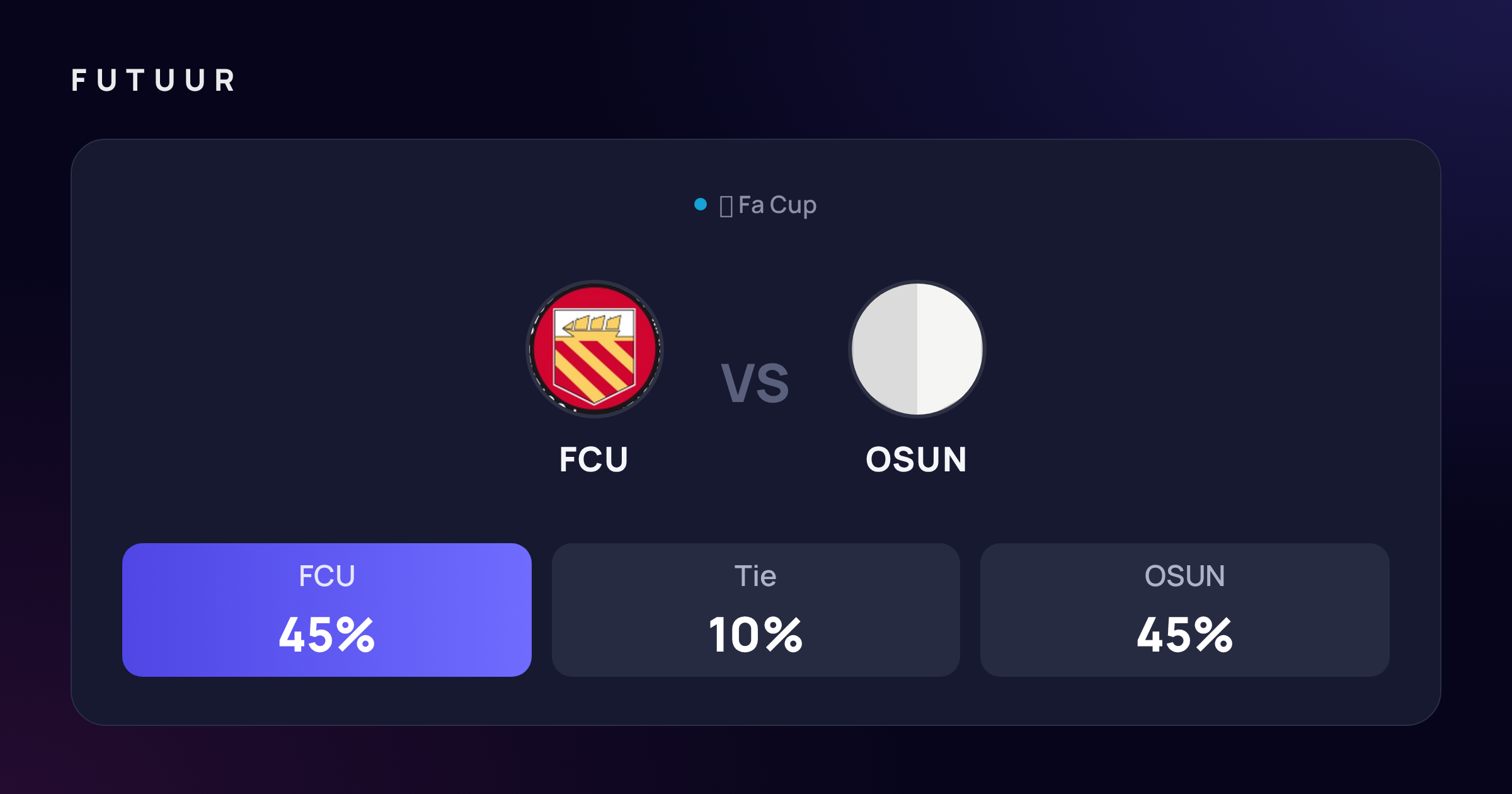Click the Tie label in middle box

(755, 576)
